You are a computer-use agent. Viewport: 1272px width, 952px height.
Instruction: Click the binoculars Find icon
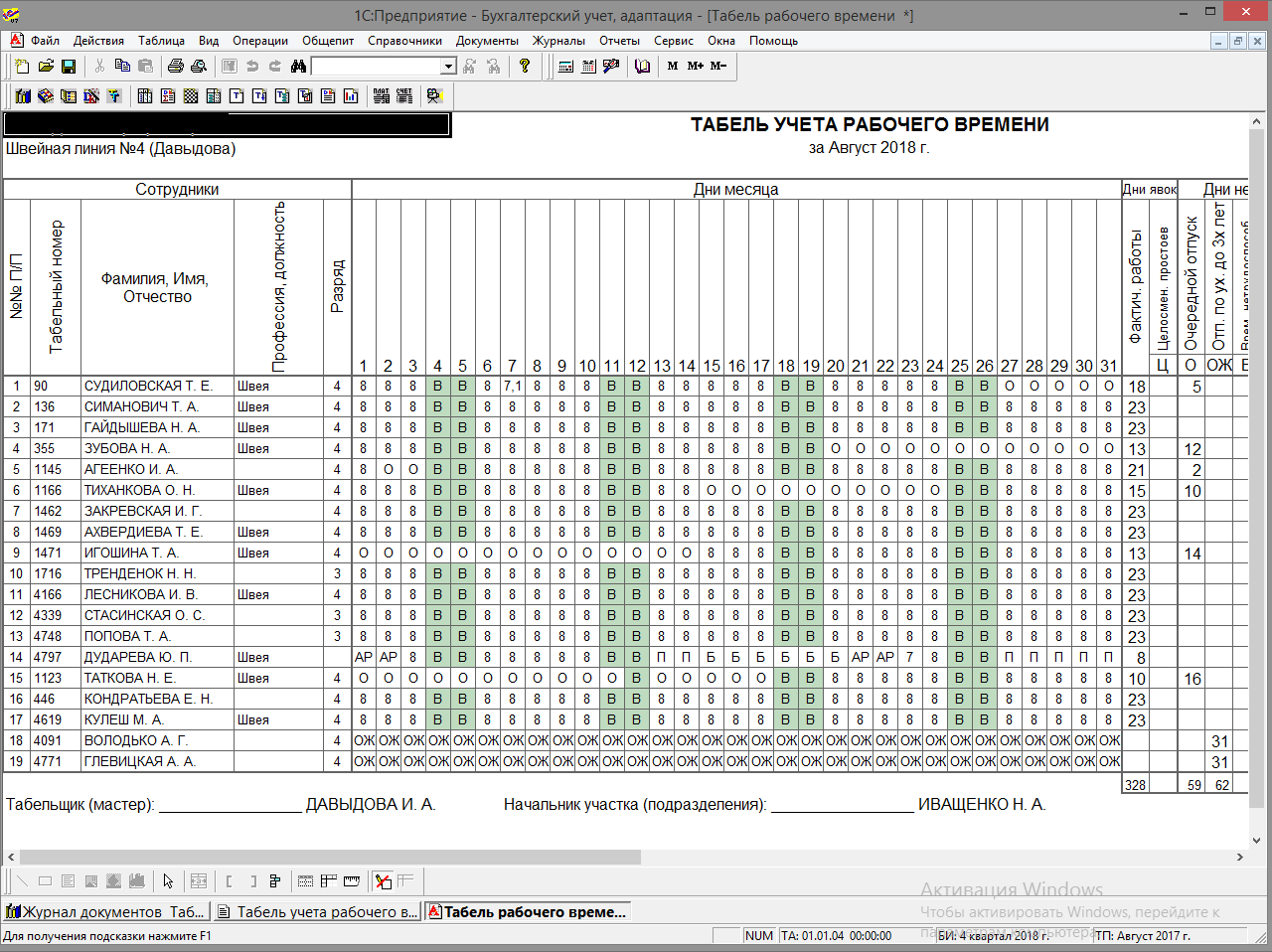point(298,67)
